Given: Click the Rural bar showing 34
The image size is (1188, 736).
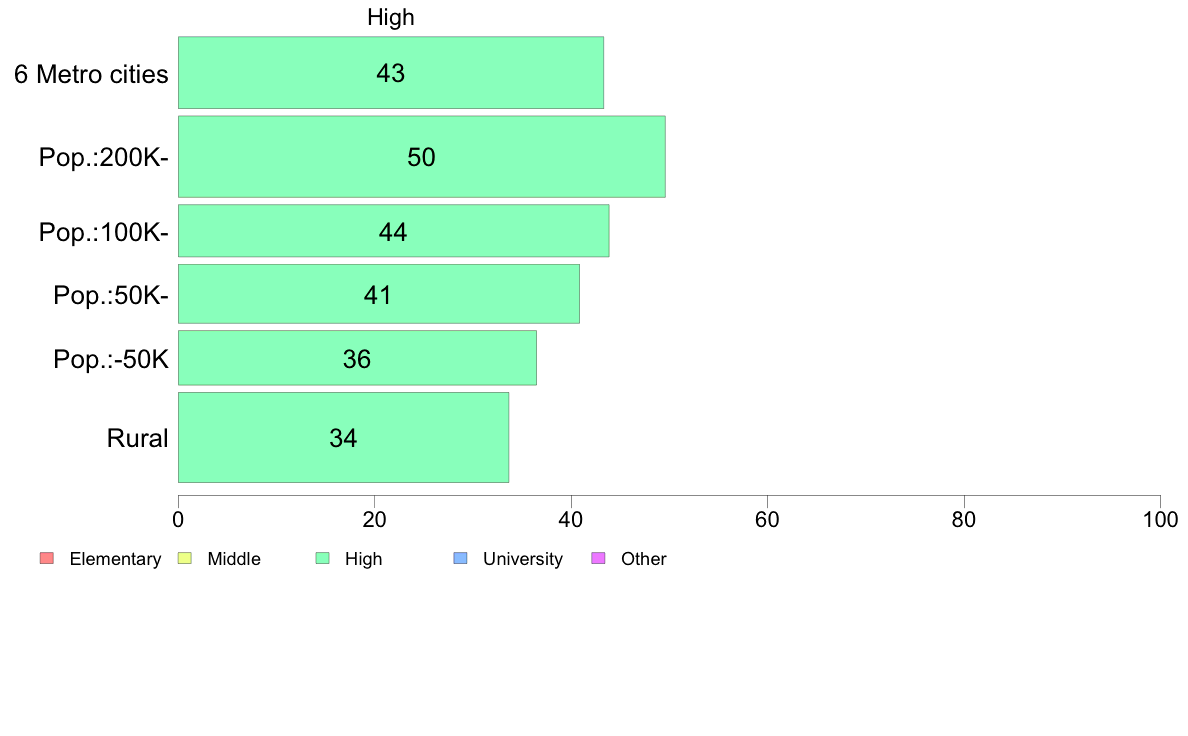Looking at the screenshot, I should tap(344, 437).
